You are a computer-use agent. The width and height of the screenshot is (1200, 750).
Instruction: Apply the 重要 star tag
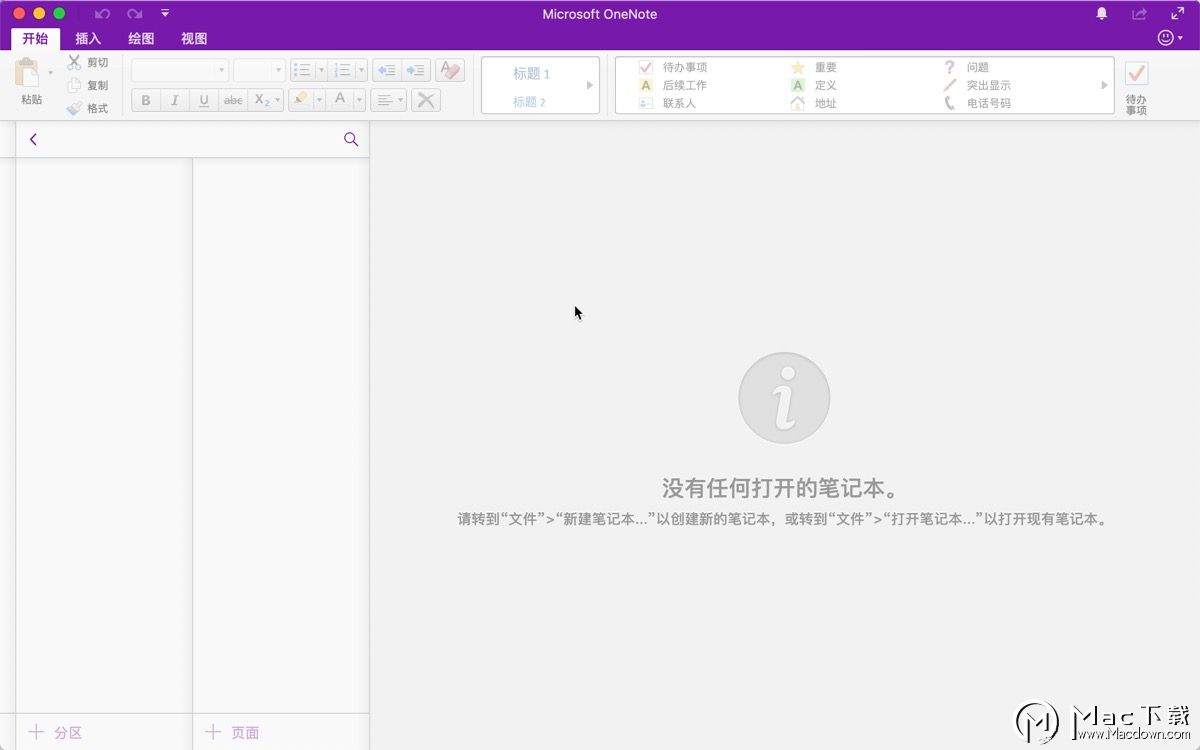pos(814,67)
